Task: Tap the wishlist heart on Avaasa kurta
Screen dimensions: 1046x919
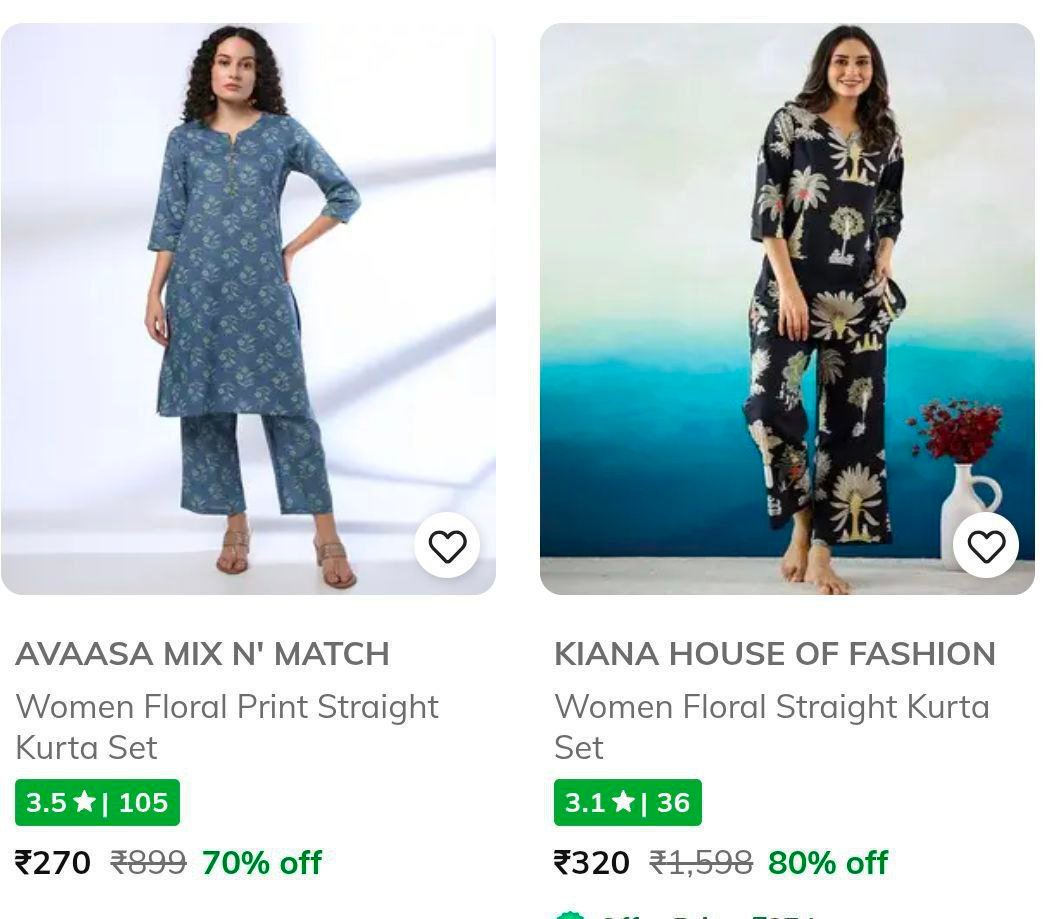Action: point(447,546)
